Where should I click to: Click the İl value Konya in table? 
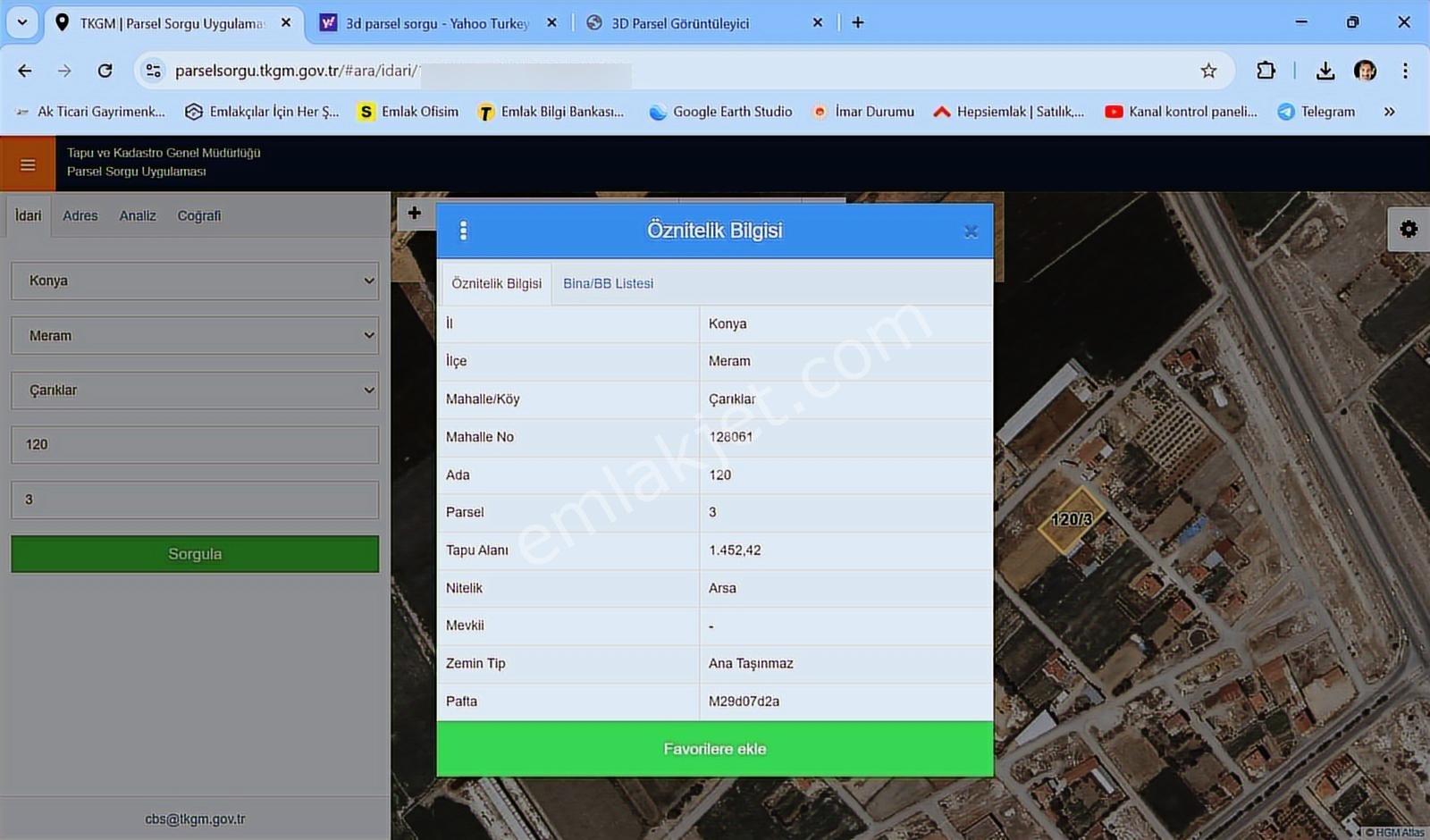pos(728,323)
